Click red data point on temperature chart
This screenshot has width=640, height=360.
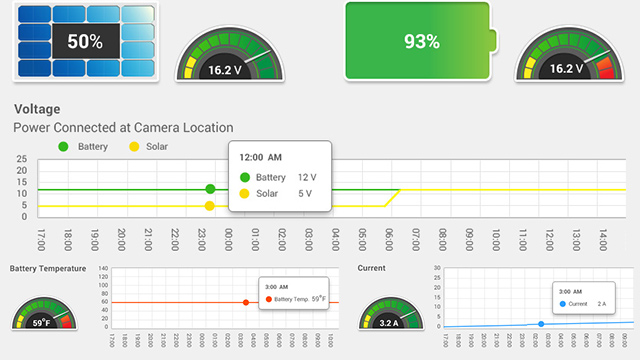point(246,302)
